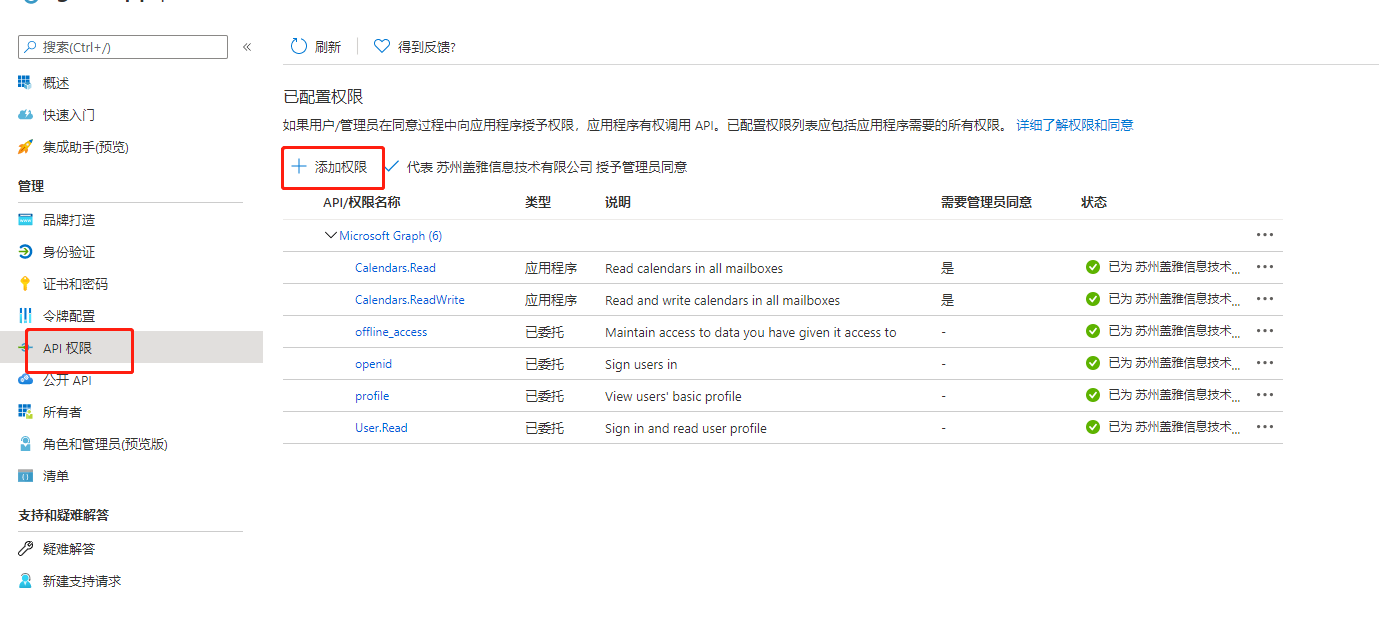Click the 公开 API cloud icon
The height and width of the screenshot is (624, 1379).
point(25,380)
